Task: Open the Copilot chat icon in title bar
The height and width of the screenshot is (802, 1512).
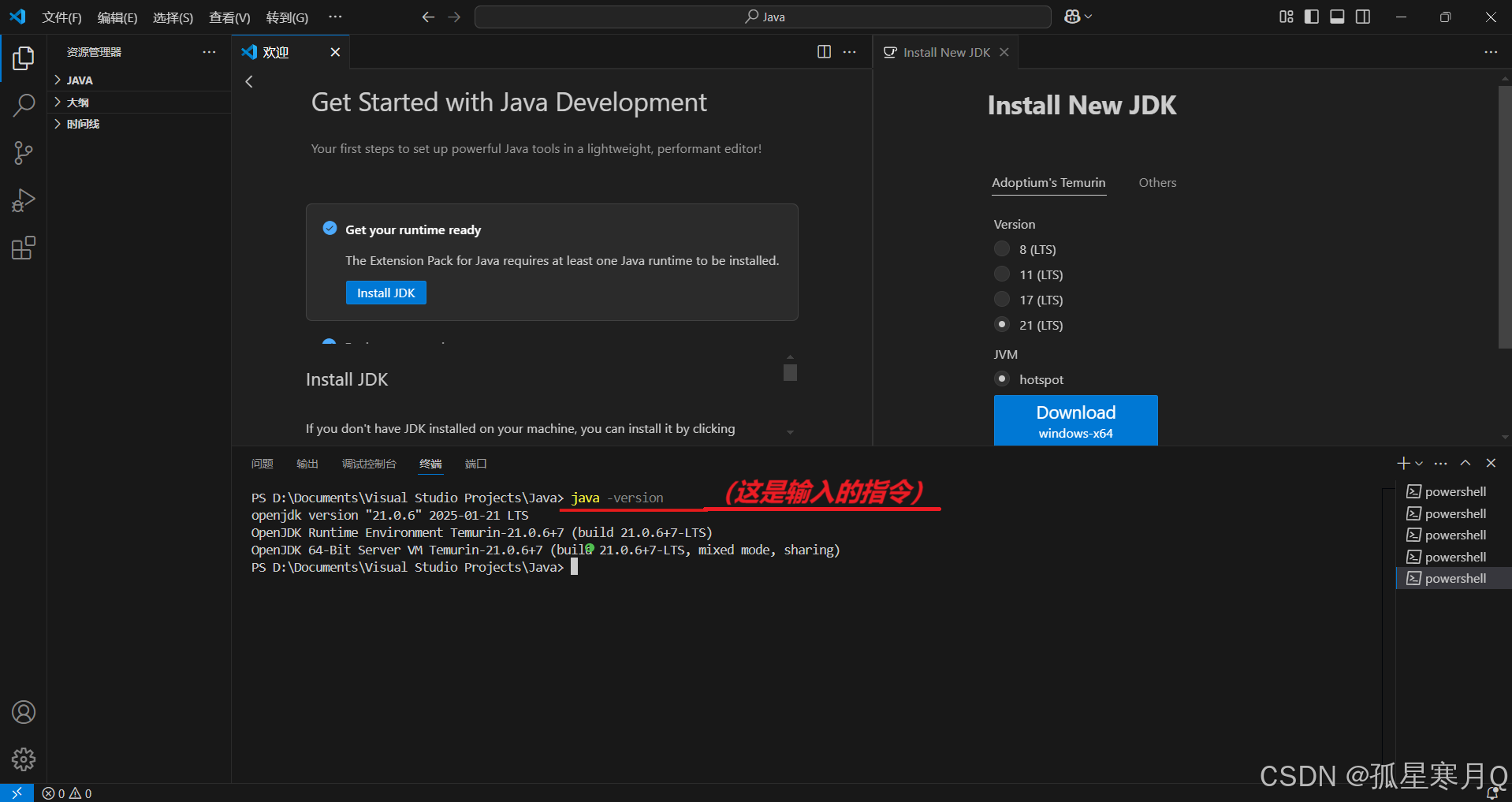Action: (x=1071, y=17)
